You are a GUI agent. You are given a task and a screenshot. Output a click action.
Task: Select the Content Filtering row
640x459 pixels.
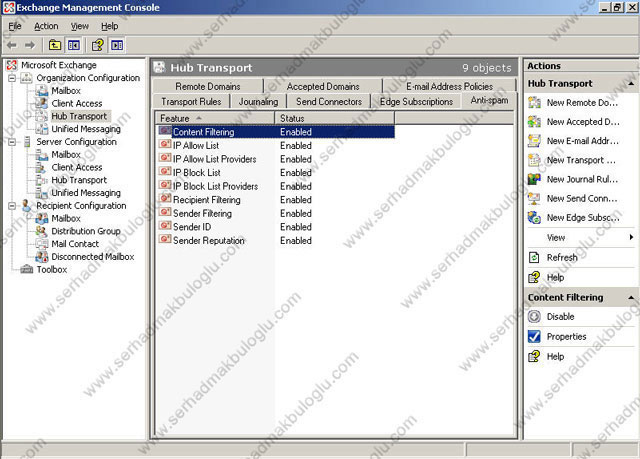[276, 132]
